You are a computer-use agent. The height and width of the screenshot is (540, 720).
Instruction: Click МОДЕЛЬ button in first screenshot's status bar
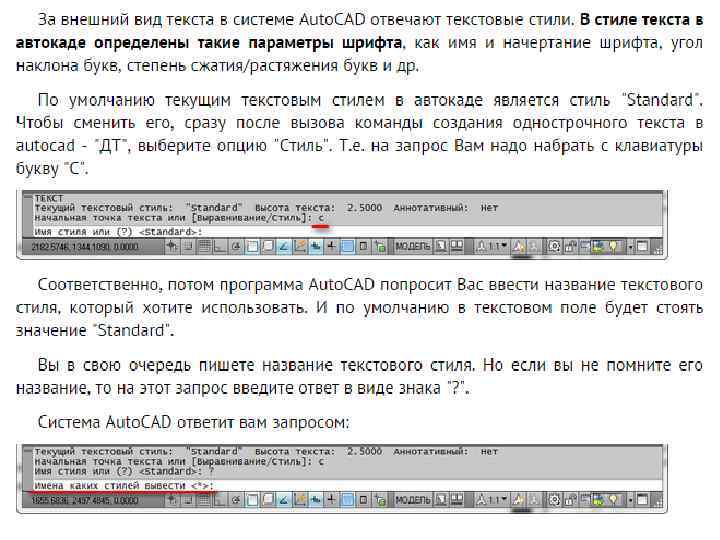(413, 247)
